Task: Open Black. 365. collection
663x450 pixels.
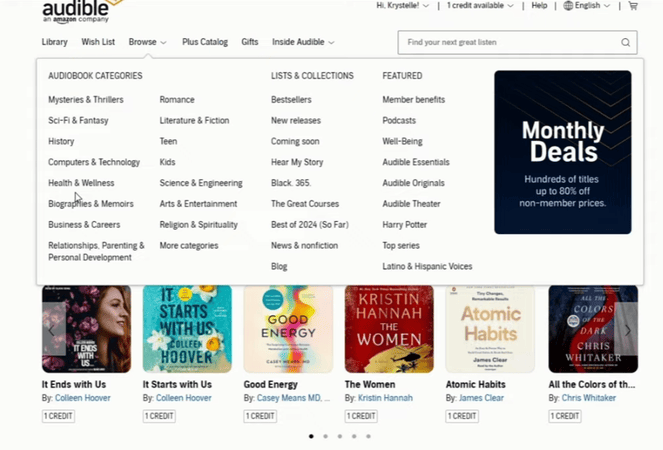Action: coord(291,183)
